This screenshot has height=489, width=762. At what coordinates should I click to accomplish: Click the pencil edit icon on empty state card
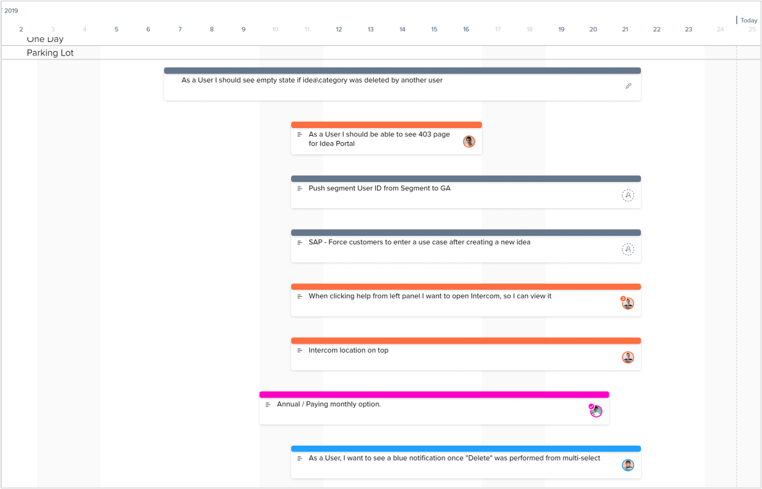coord(628,87)
